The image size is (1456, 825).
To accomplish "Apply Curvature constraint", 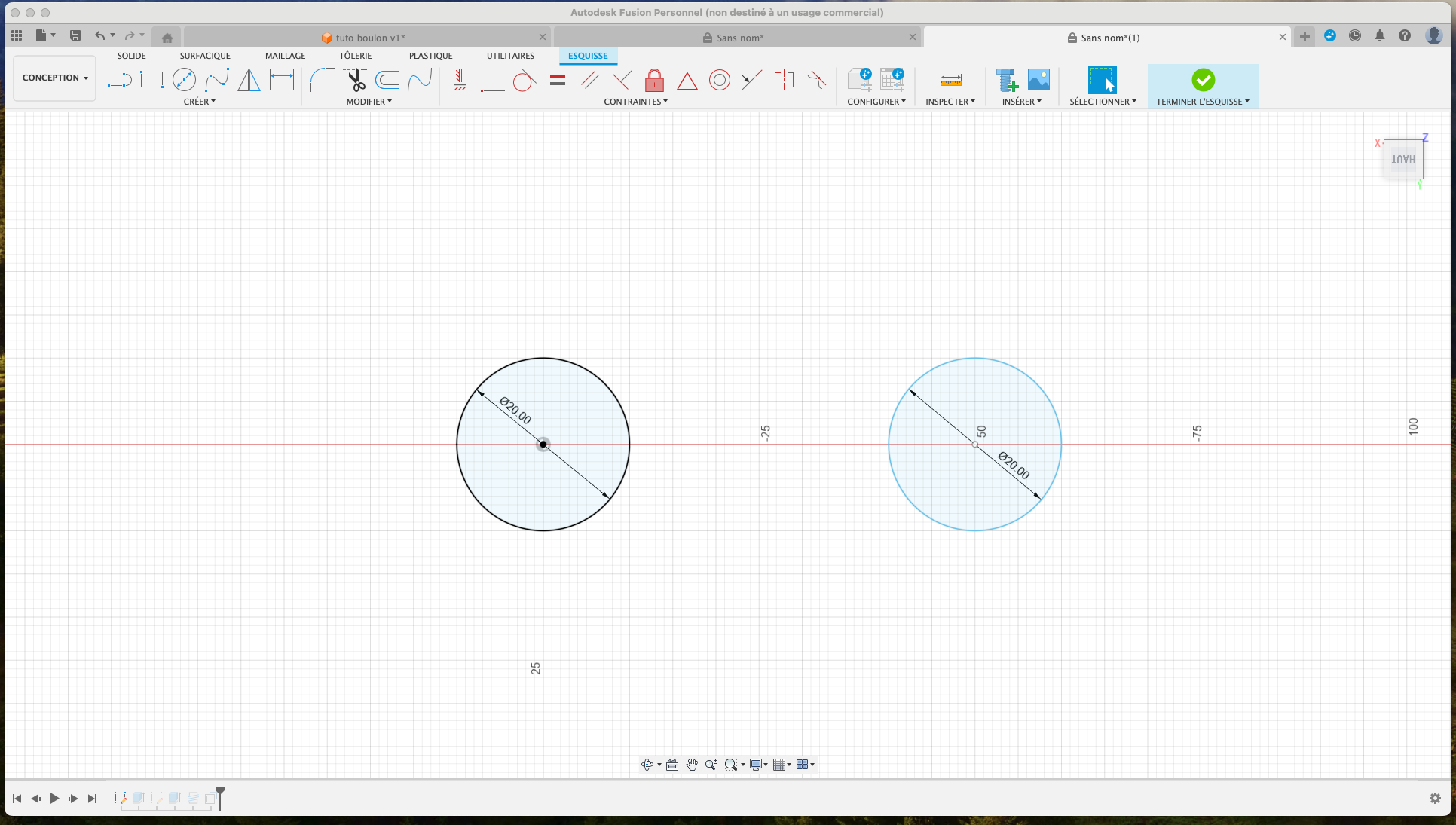I will (x=817, y=80).
